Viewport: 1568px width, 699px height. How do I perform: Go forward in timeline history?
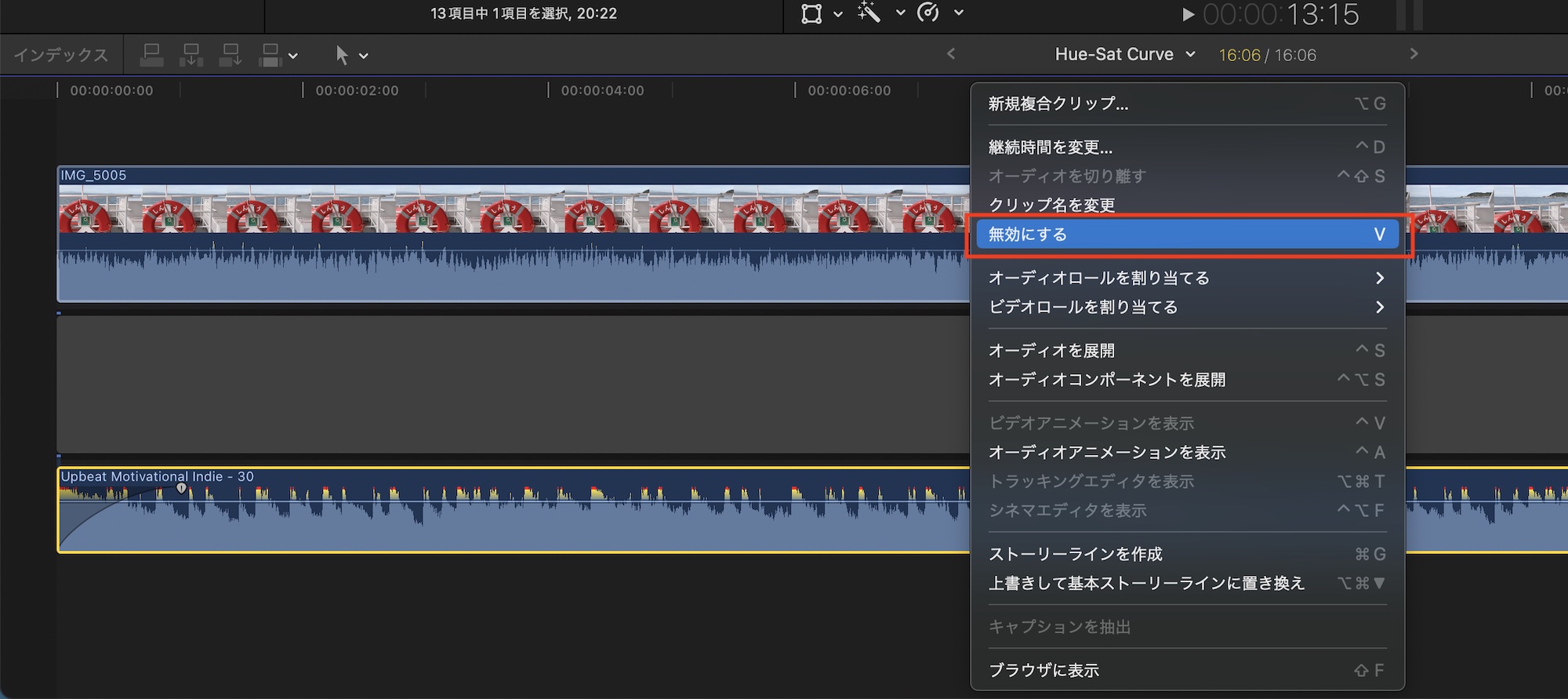click(1414, 53)
